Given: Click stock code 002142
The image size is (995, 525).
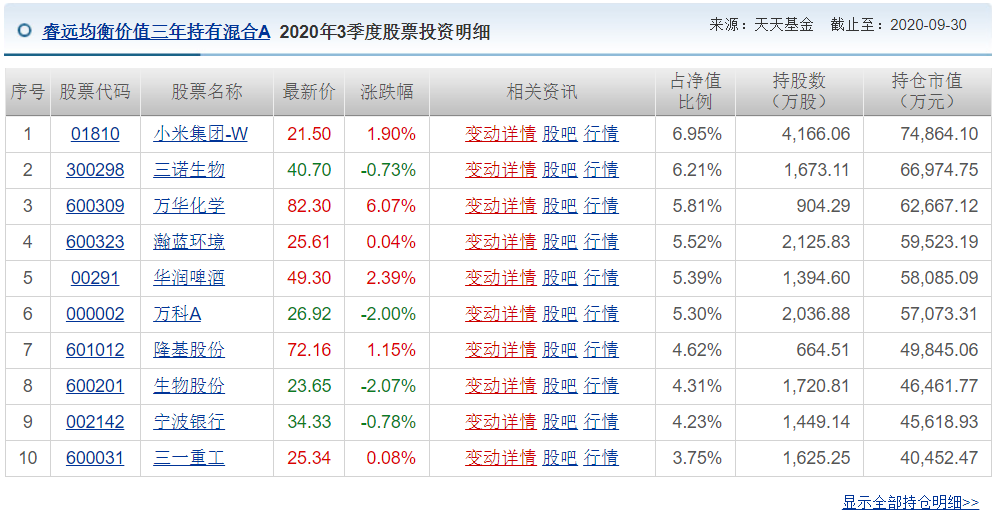Looking at the screenshot, I should tap(95, 422).
